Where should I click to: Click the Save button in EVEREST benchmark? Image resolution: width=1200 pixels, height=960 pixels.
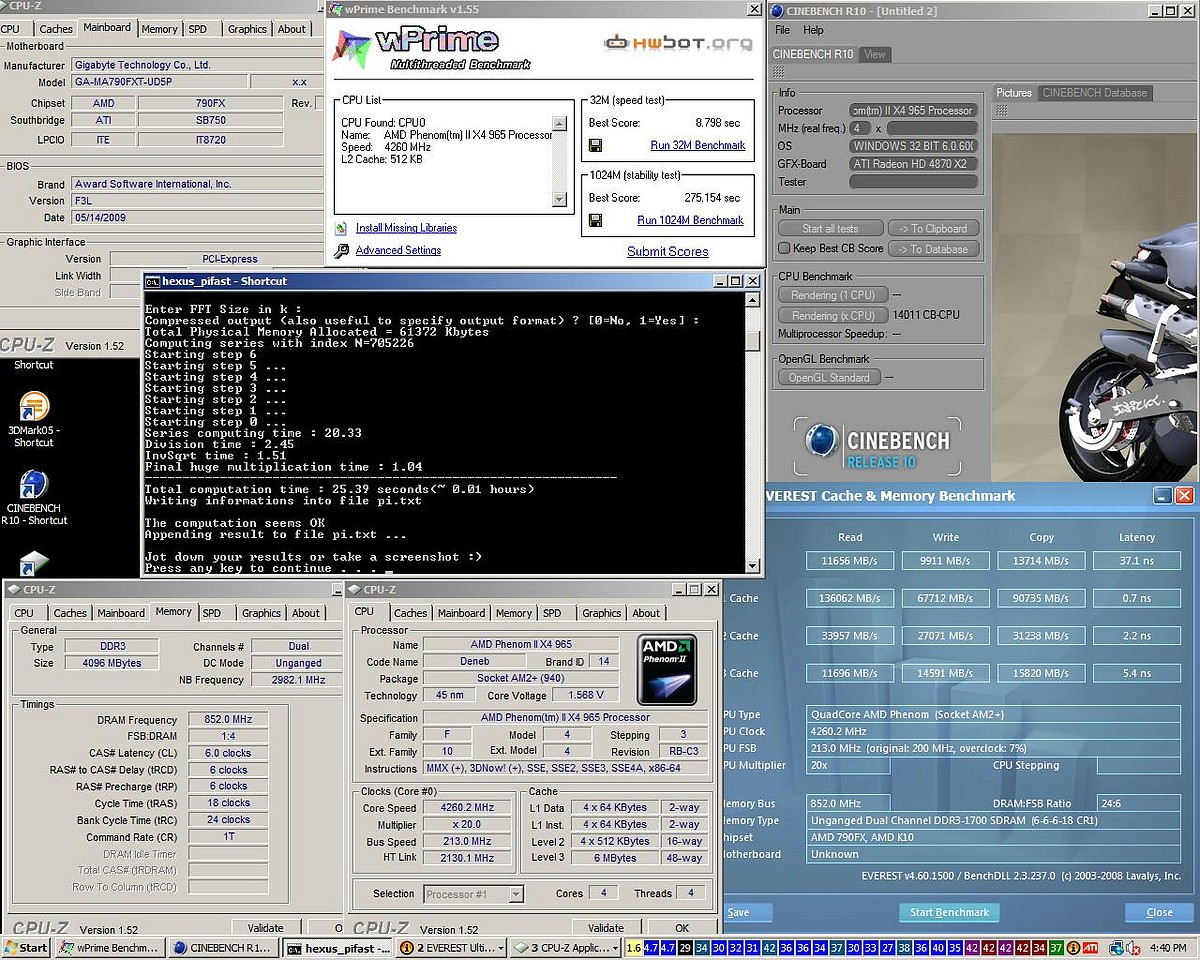pyautogui.click(x=745, y=912)
